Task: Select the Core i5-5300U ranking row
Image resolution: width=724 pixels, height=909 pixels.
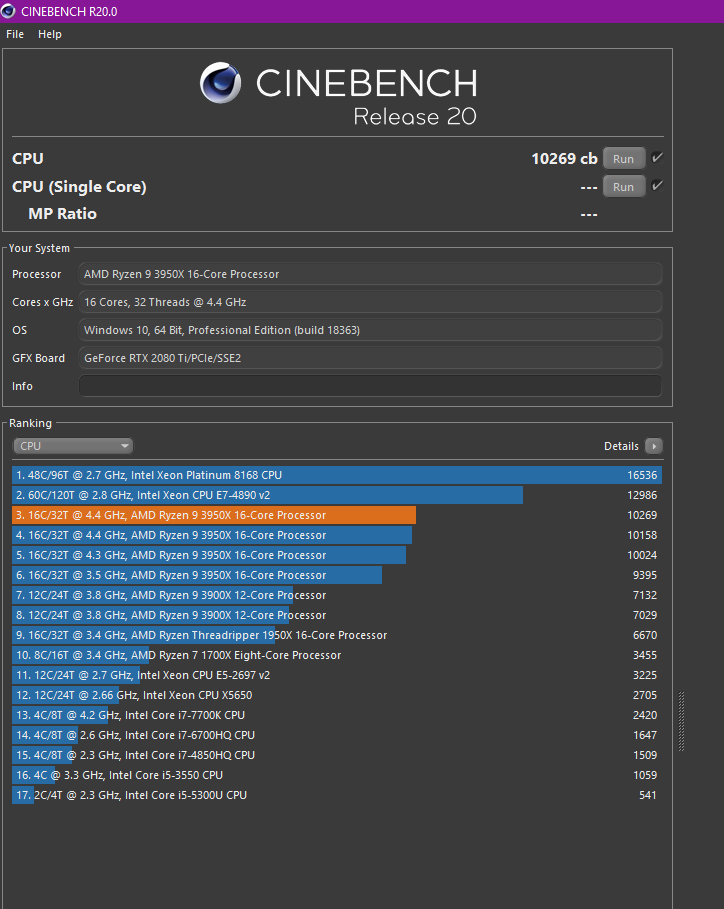Action: click(x=337, y=795)
